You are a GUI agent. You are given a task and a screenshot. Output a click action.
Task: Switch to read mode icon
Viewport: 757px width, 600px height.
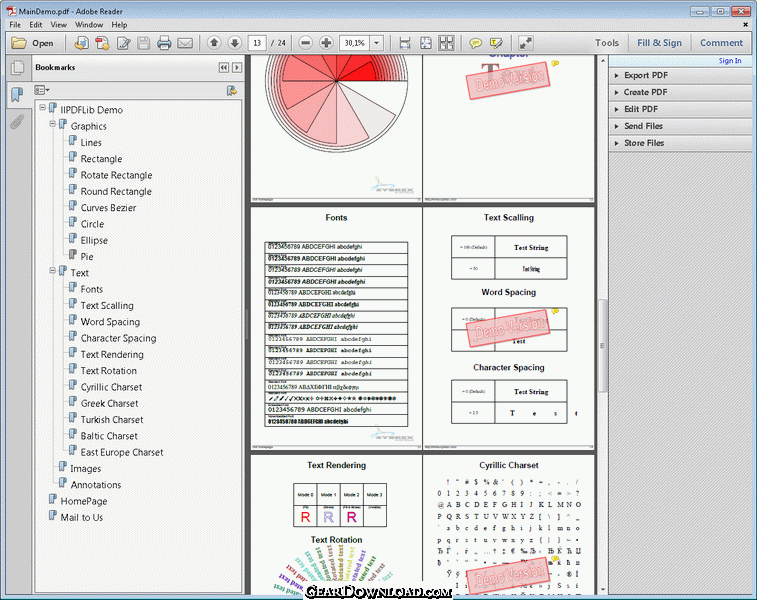[x=525, y=43]
